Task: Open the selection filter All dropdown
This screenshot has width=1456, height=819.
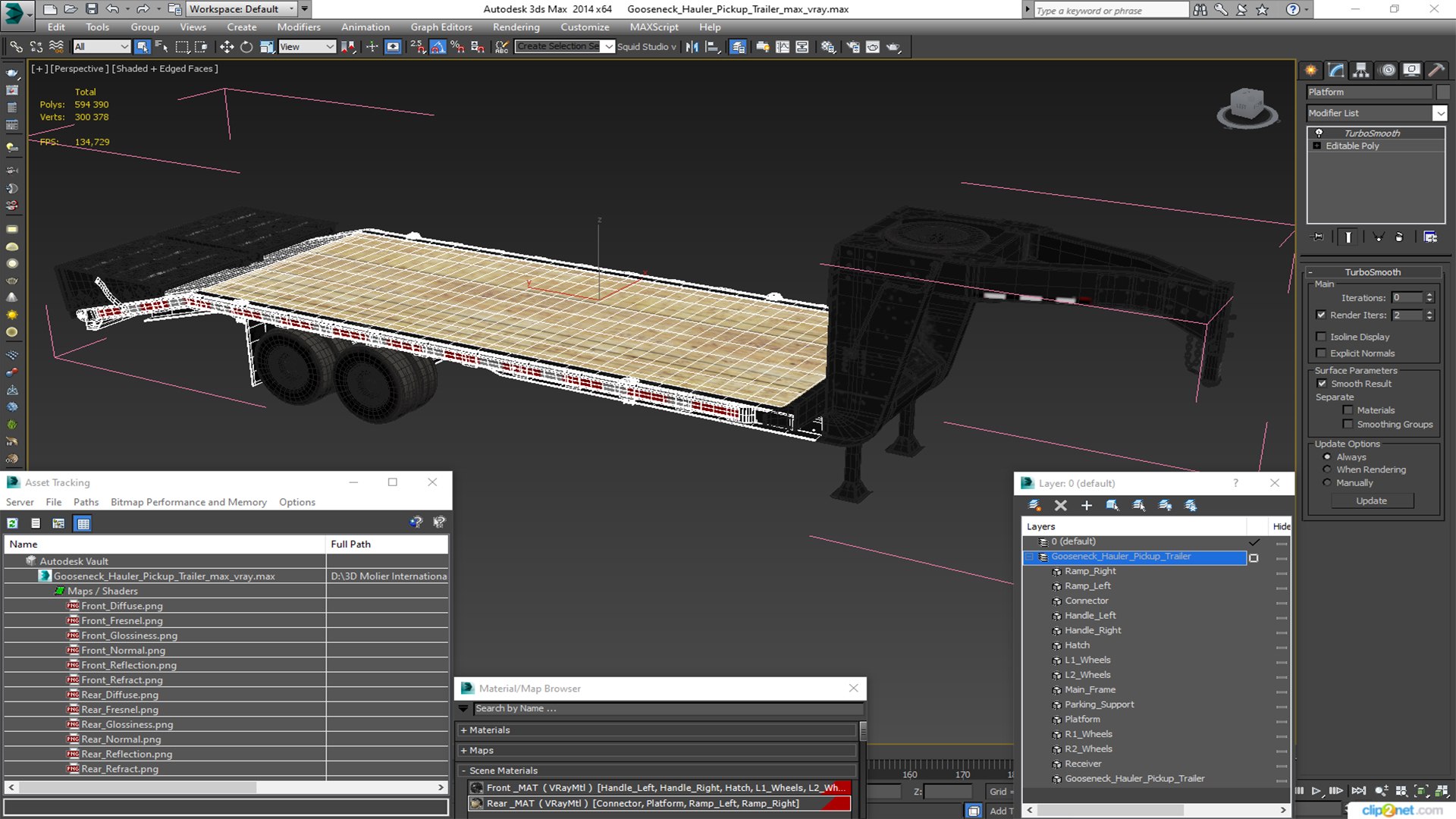Action: [x=102, y=47]
